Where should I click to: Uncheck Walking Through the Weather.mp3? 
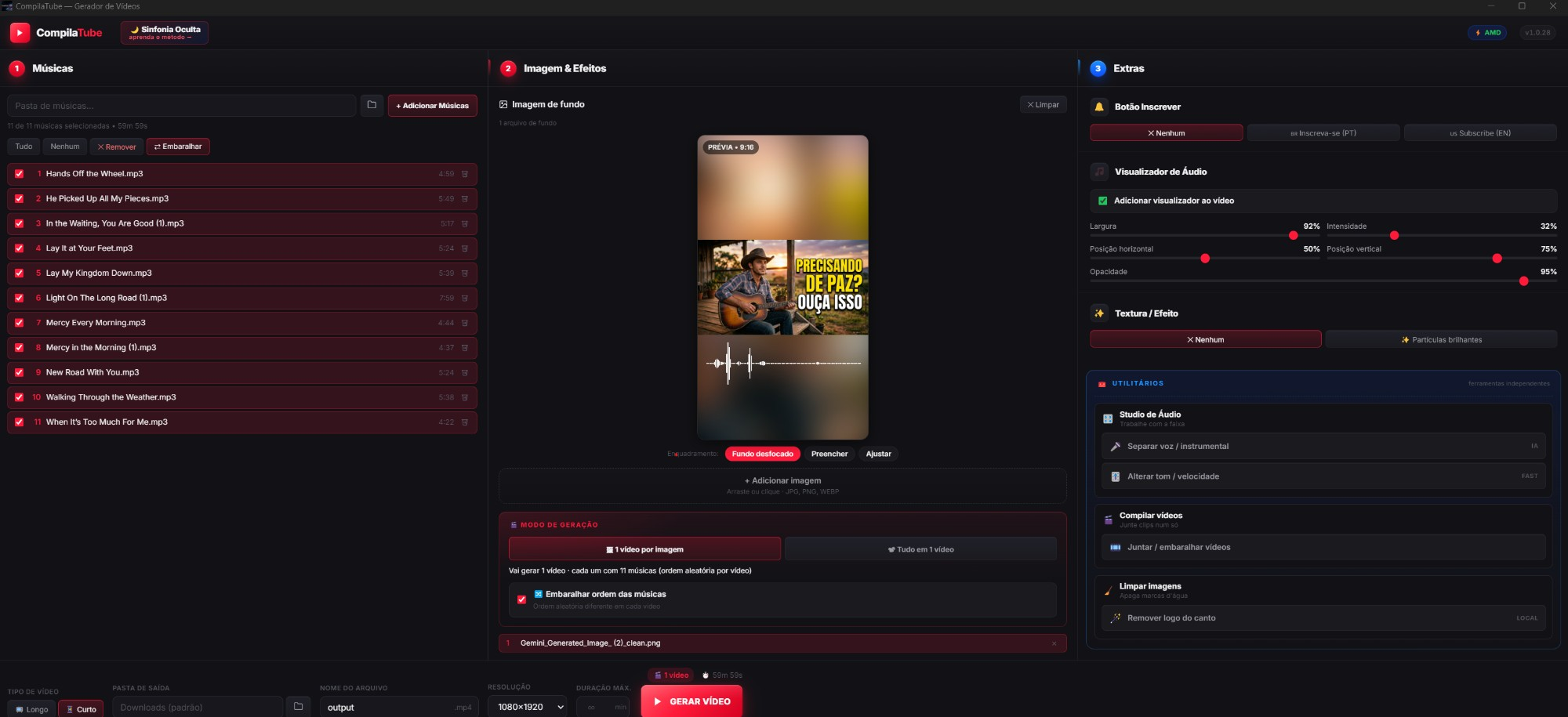coord(19,397)
